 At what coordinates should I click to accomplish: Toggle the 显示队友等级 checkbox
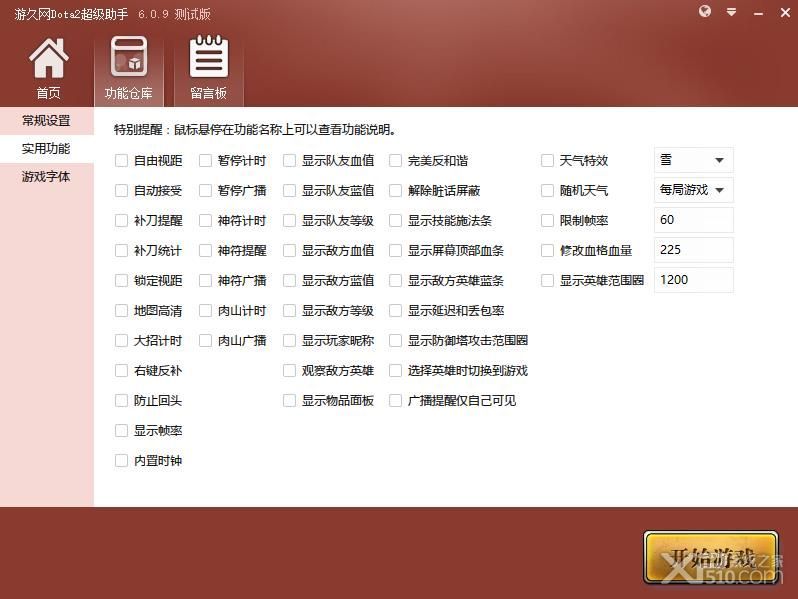click(289, 221)
